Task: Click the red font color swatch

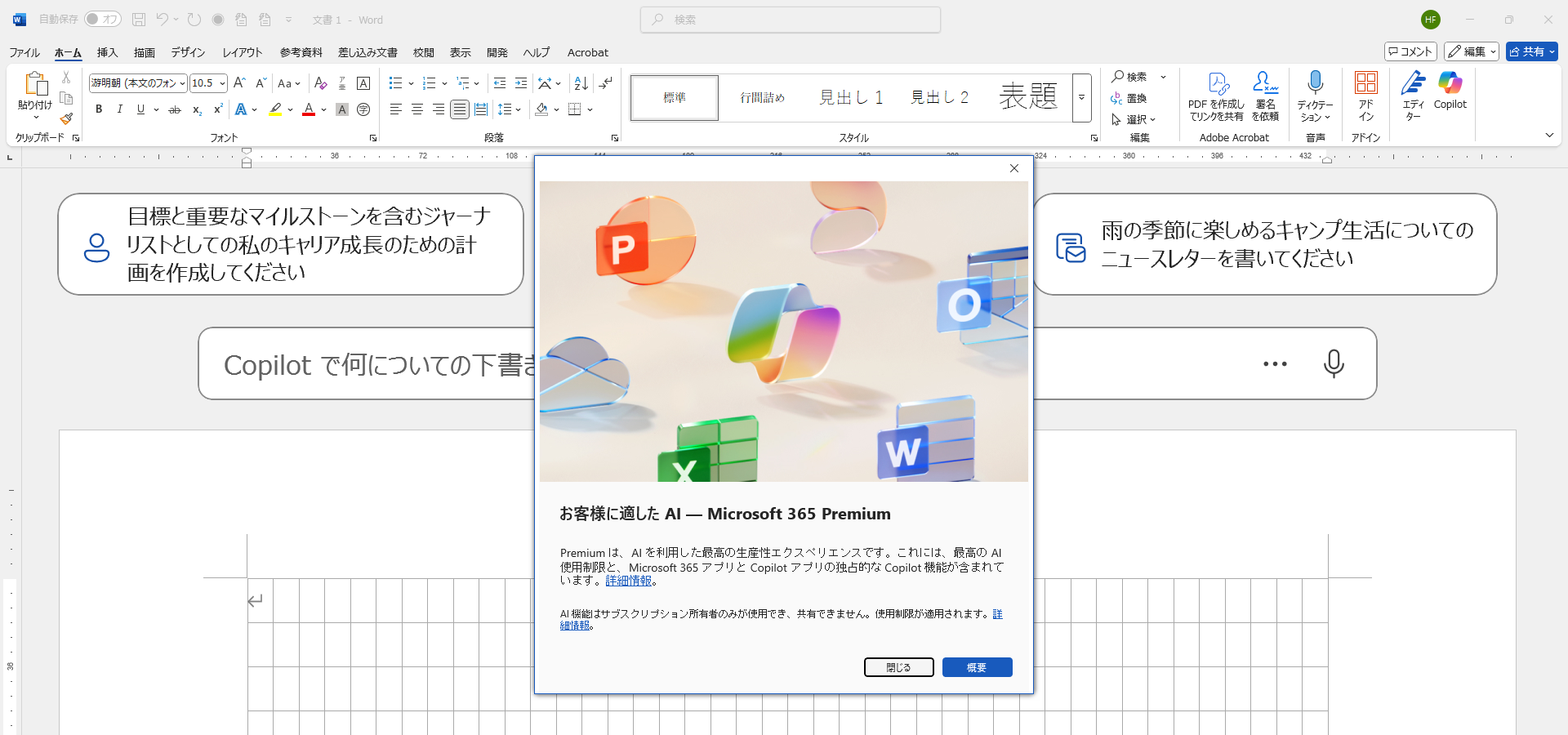Action: pyautogui.click(x=309, y=109)
